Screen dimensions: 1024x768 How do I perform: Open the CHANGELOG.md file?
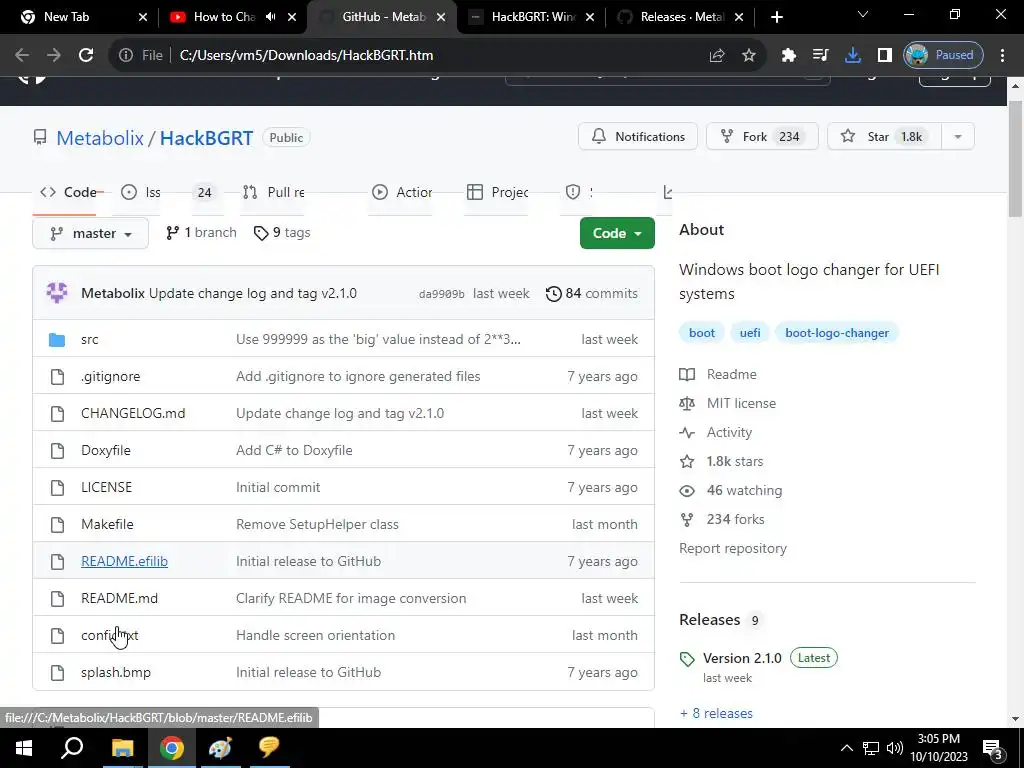coord(133,413)
